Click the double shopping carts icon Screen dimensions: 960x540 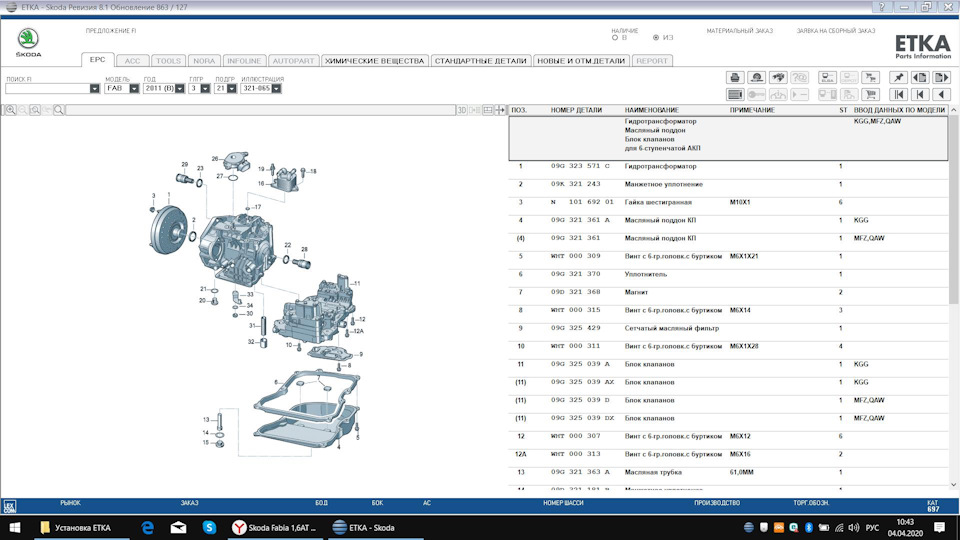[870, 78]
